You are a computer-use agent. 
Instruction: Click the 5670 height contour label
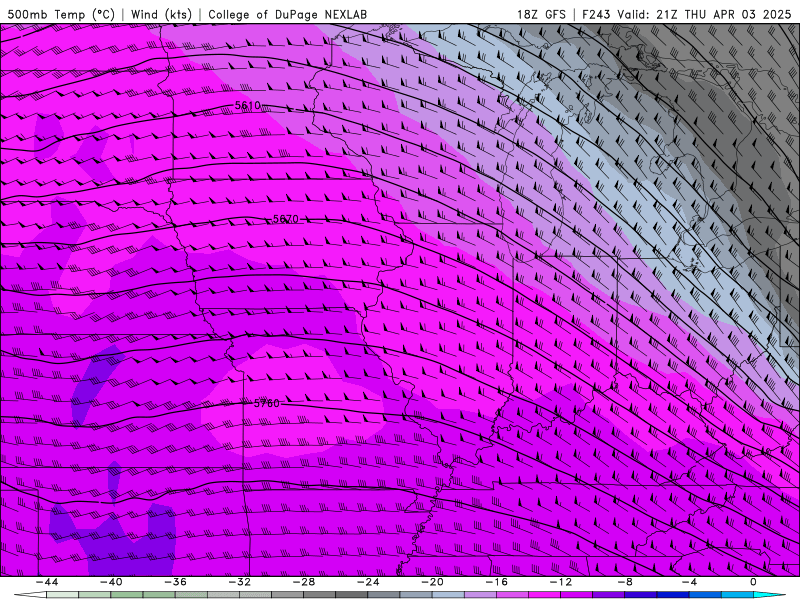pyautogui.click(x=286, y=219)
